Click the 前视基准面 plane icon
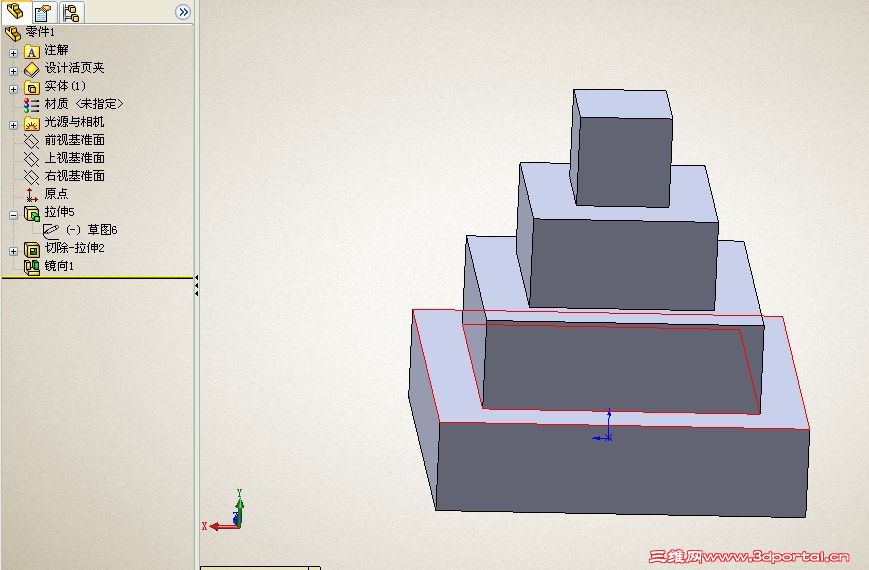Screen dimensions: 869x570 (31, 141)
